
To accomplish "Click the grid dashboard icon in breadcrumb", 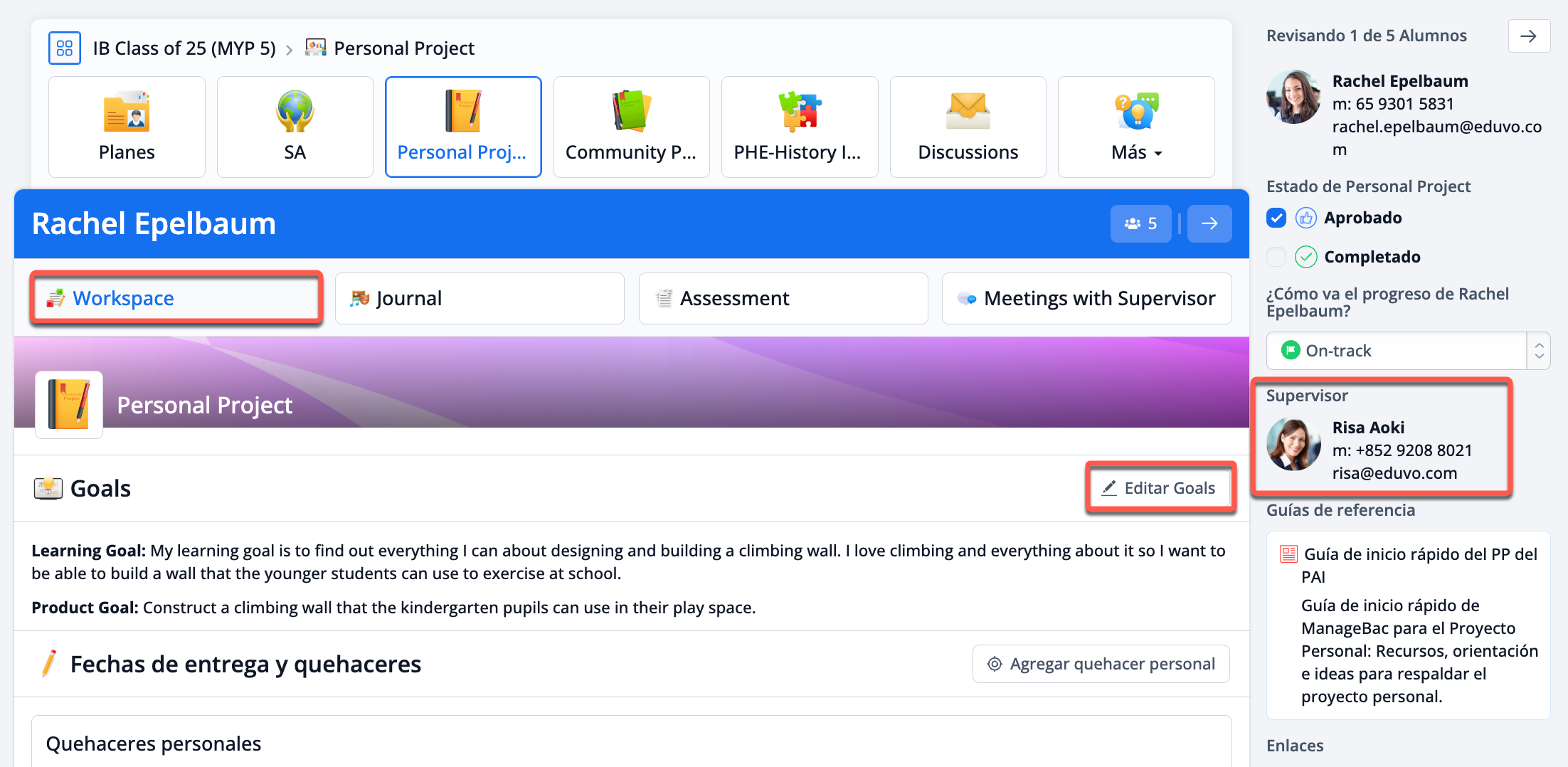I will click(64, 48).
